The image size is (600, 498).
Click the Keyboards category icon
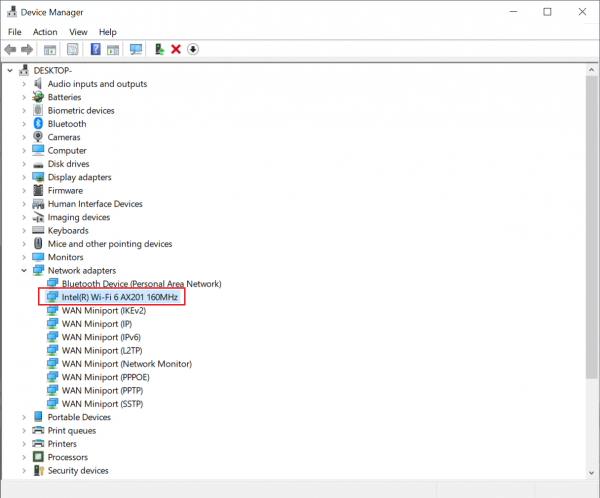pos(38,230)
